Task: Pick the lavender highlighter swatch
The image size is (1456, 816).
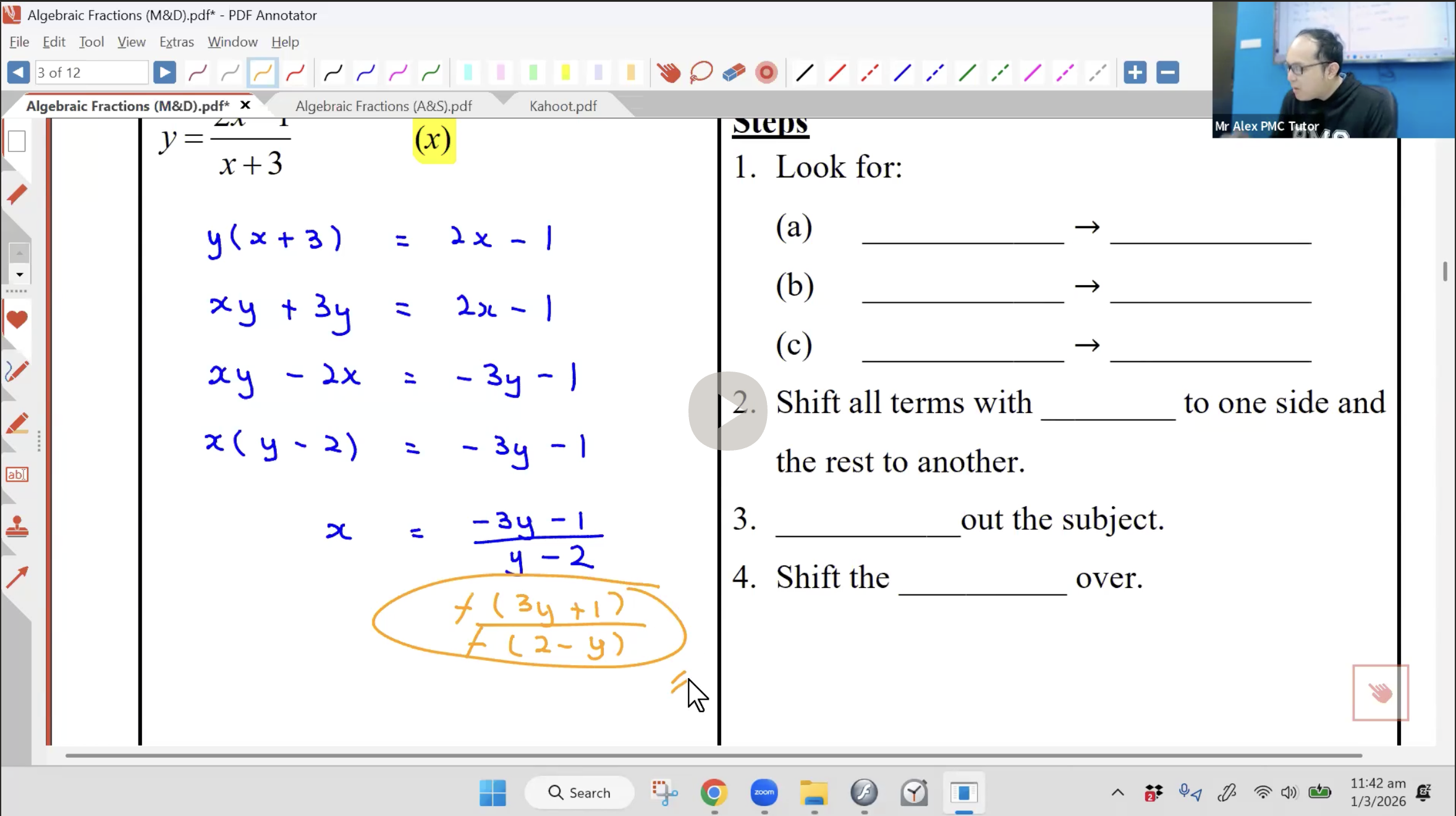Action: click(x=598, y=73)
